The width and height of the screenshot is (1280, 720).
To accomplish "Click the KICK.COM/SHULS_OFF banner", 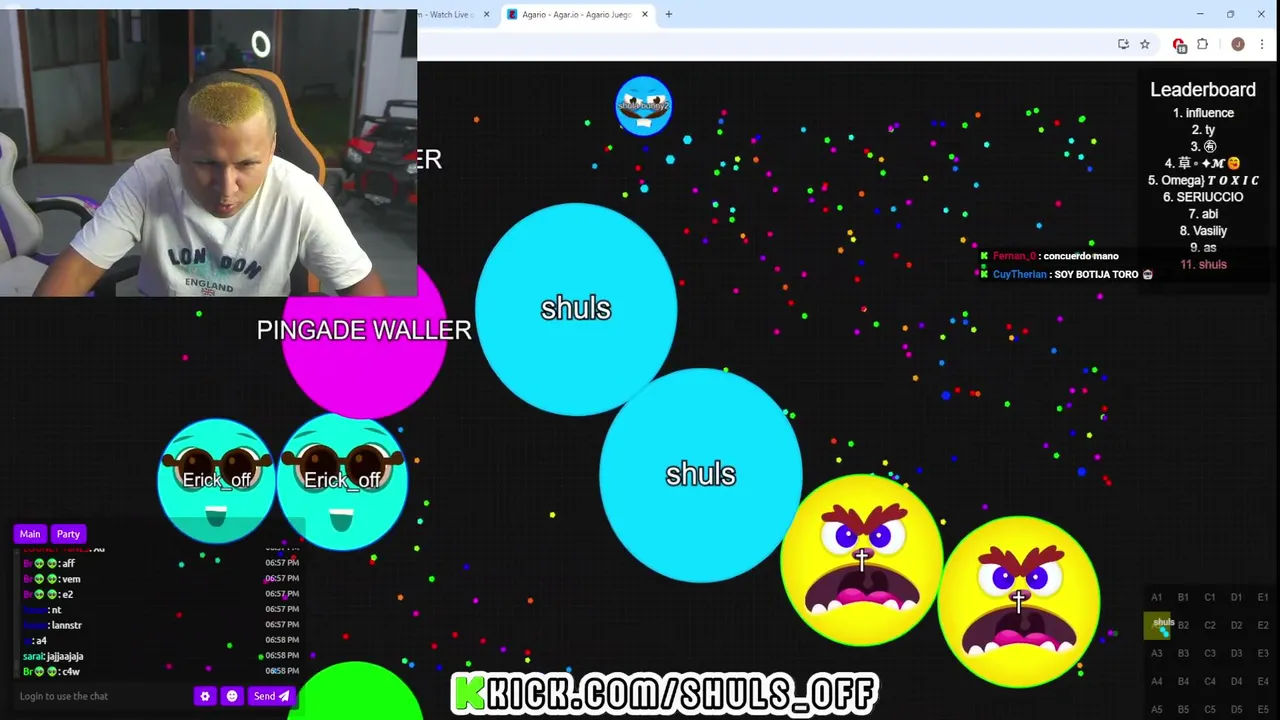I will [x=665, y=692].
